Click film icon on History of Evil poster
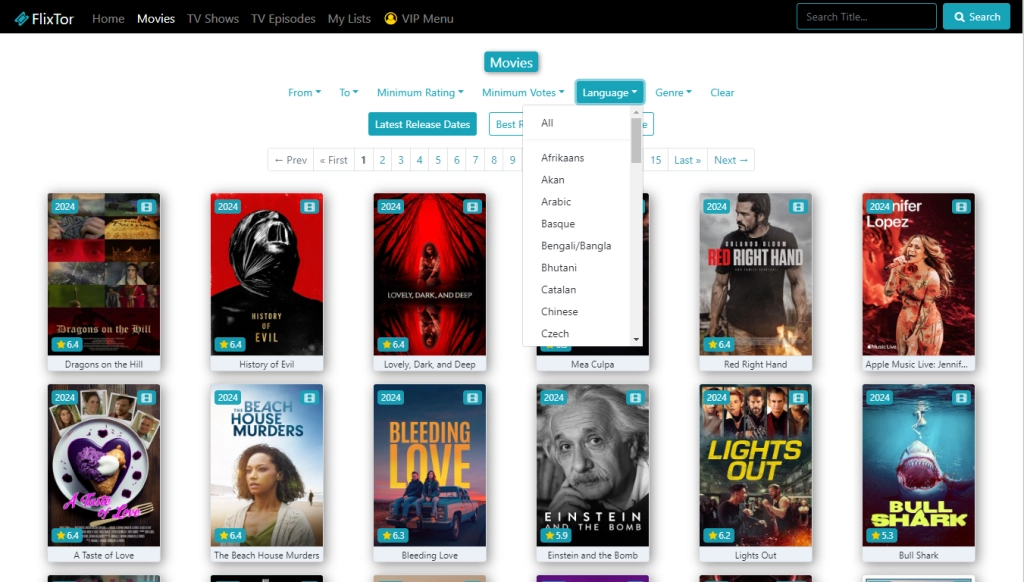This screenshot has width=1024, height=582. (x=309, y=206)
